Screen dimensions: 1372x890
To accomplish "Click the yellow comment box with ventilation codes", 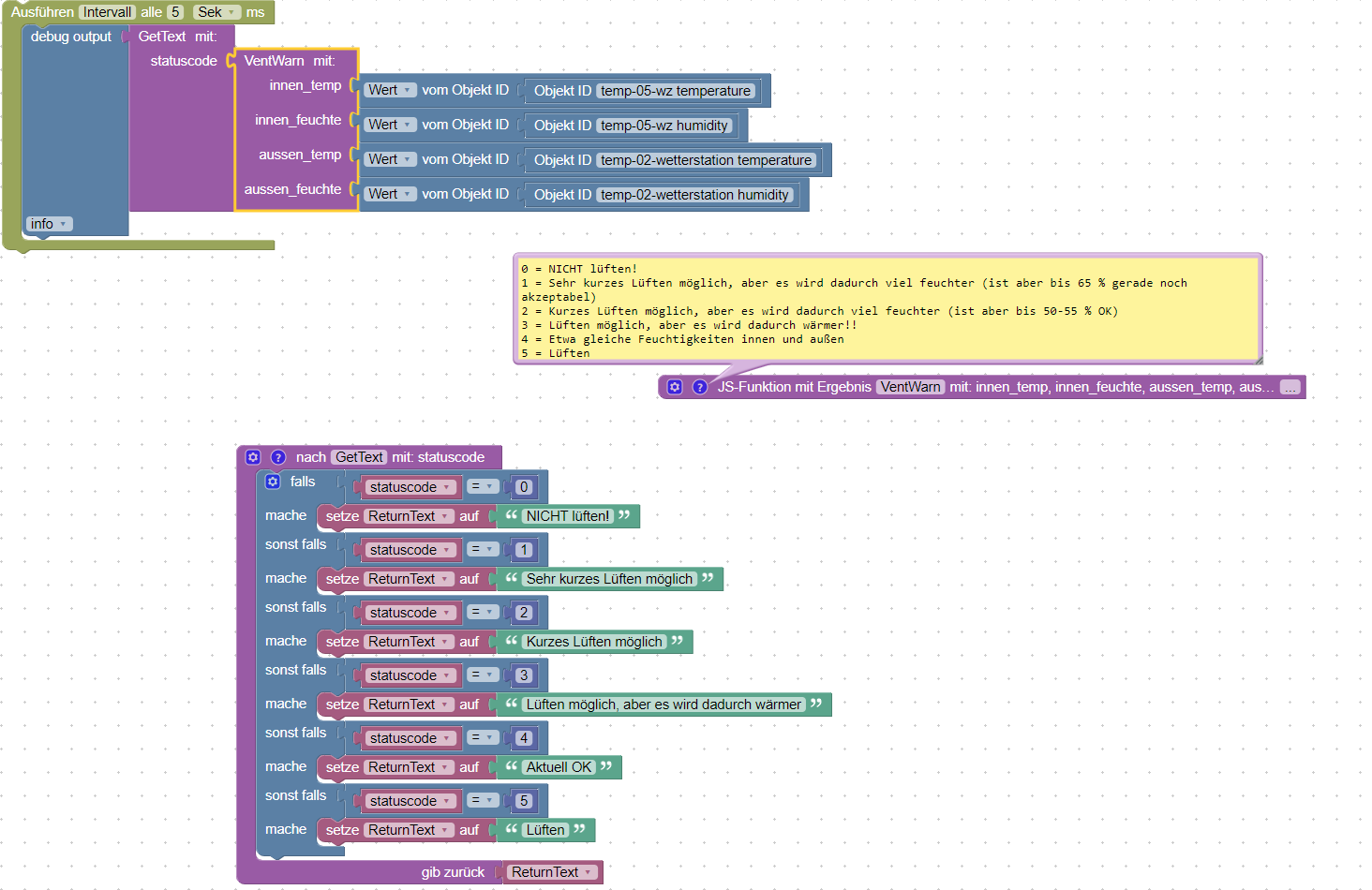I will 887,309.
